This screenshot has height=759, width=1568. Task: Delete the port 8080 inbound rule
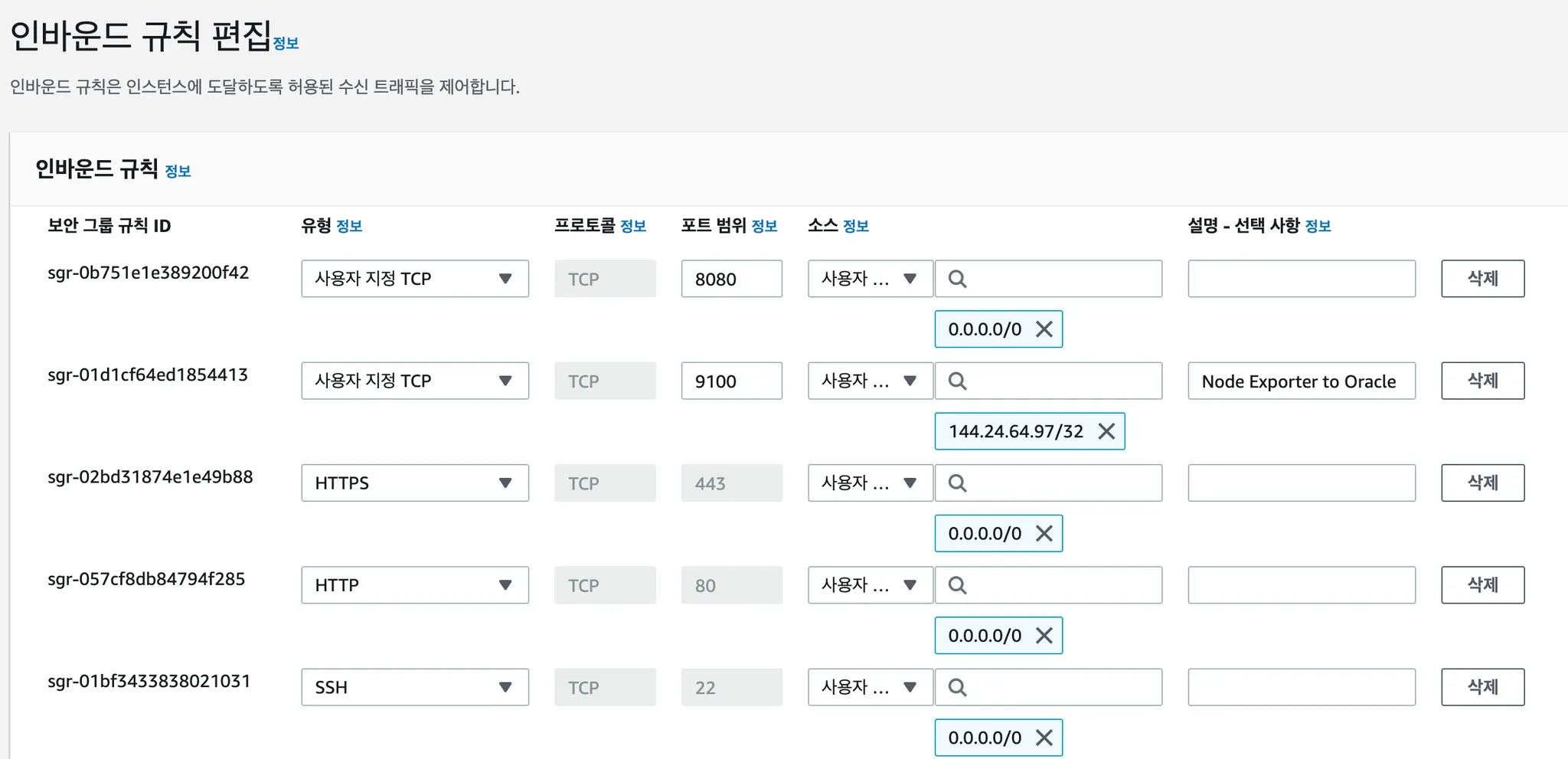(x=1482, y=279)
